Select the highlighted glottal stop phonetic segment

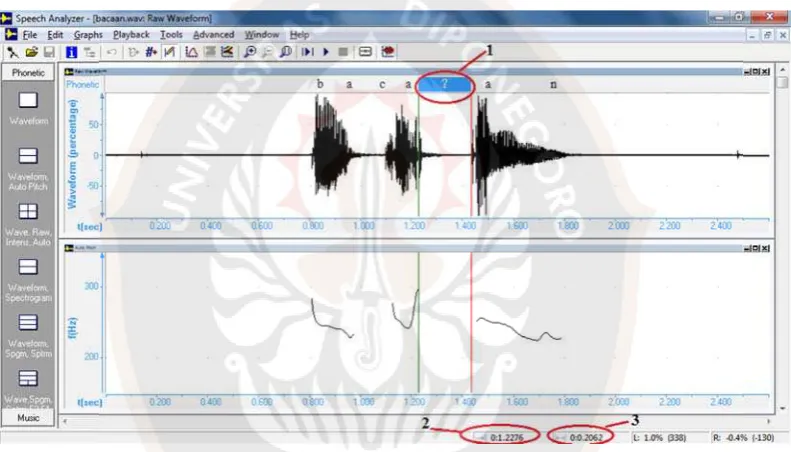point(444,85)
